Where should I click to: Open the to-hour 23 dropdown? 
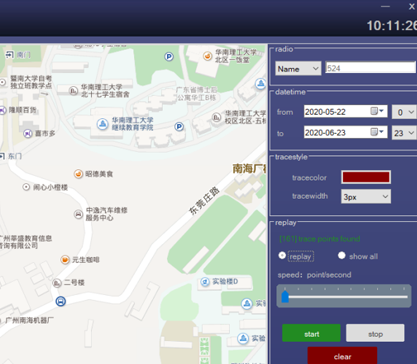404,133
